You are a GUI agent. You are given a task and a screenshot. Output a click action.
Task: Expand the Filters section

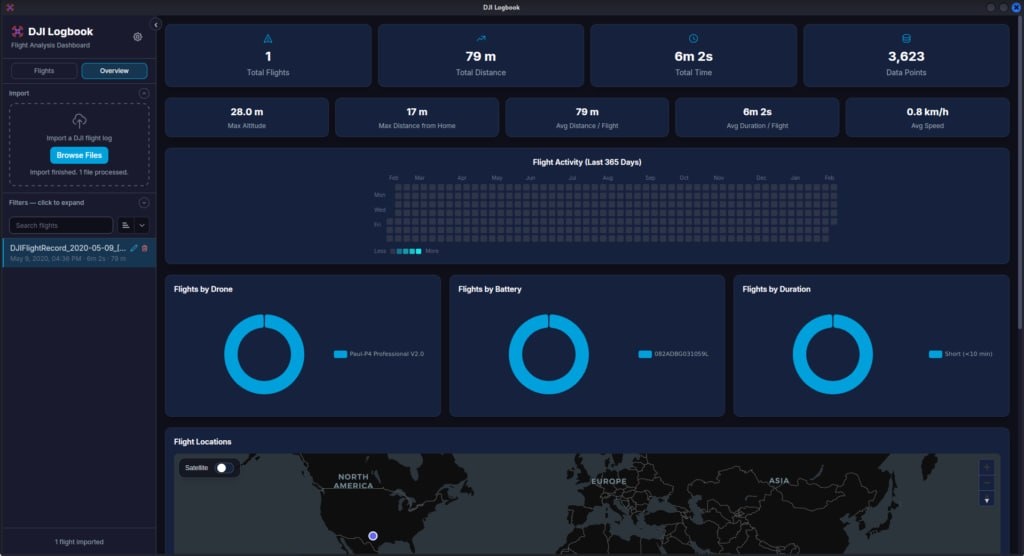point(144,203)
